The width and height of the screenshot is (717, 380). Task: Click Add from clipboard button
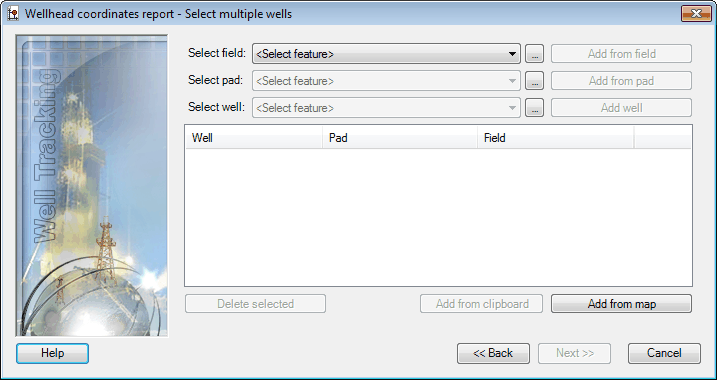click(482, 304)
